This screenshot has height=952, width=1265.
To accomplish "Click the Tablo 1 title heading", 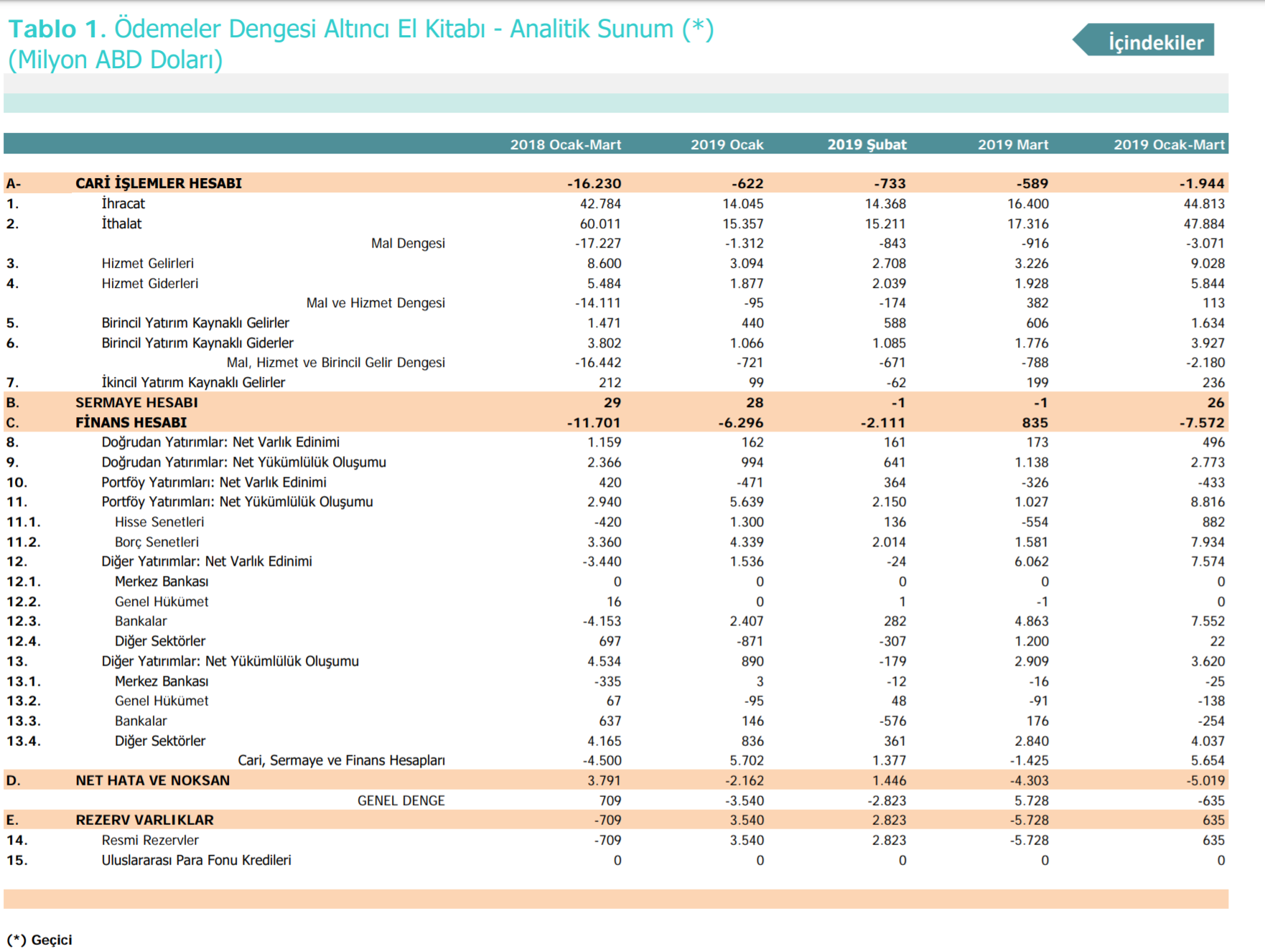I will tap(360, 29).
